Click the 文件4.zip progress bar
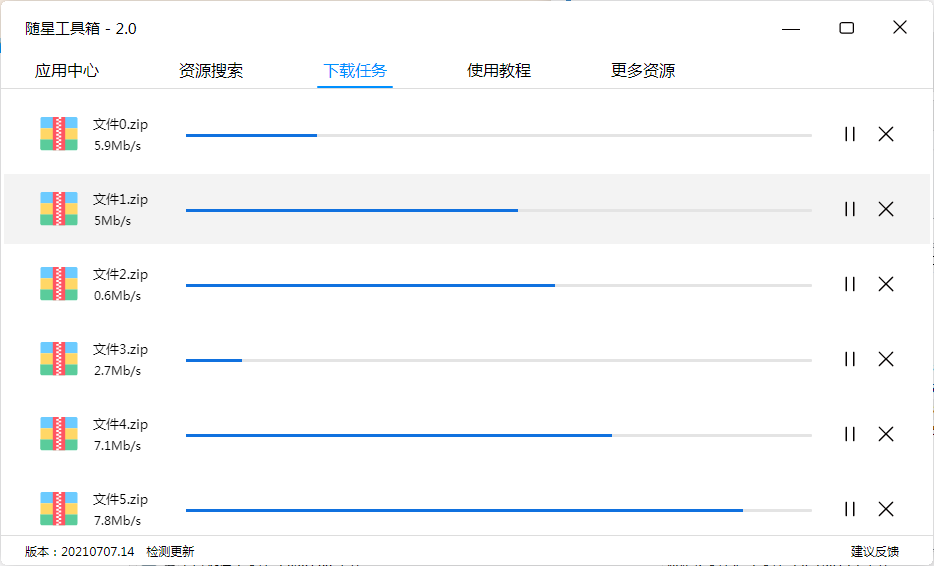Image resolution: width=934 pixels, height=566 pixels. pos(498,435)
